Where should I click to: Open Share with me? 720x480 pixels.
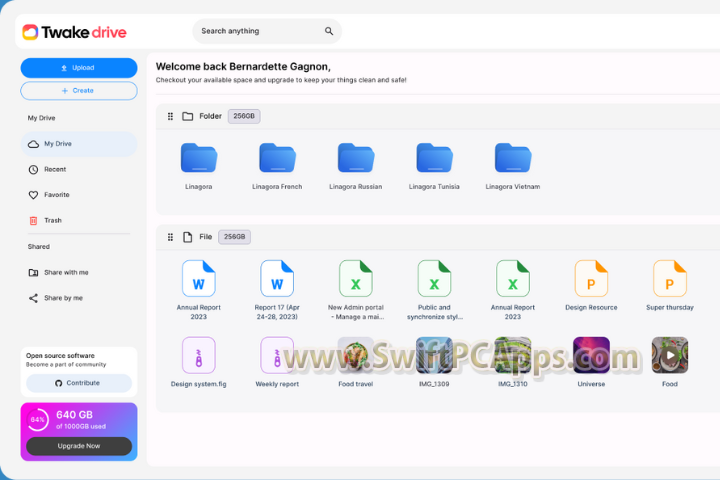click(58, 272)
